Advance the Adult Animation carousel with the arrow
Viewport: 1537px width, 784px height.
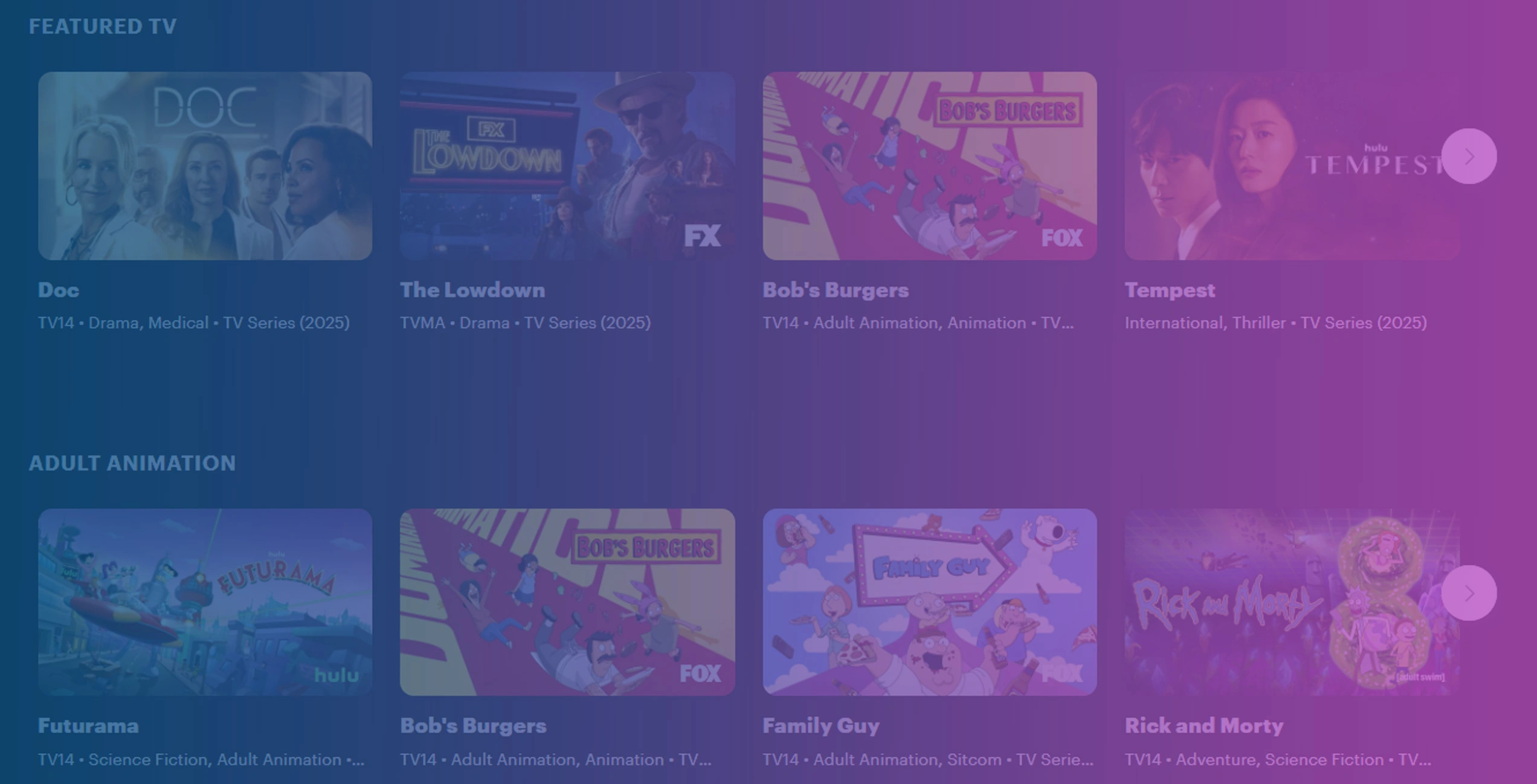1469,593
